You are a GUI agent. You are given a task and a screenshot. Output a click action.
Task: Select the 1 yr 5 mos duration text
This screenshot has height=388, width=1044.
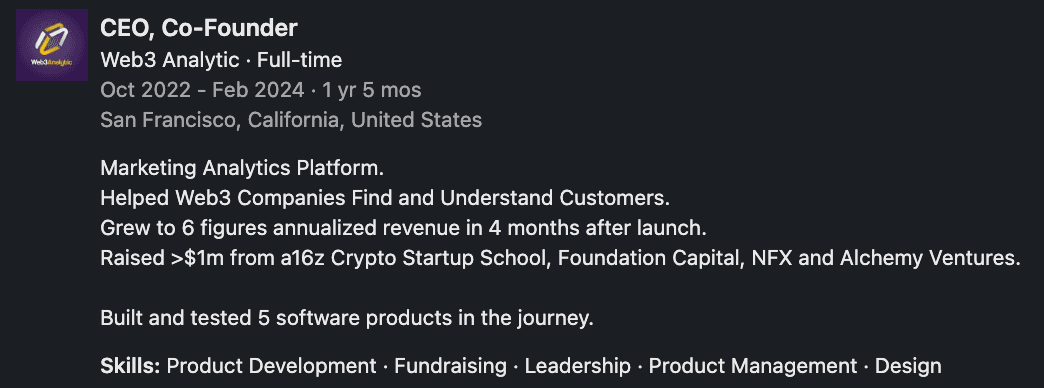372,91
